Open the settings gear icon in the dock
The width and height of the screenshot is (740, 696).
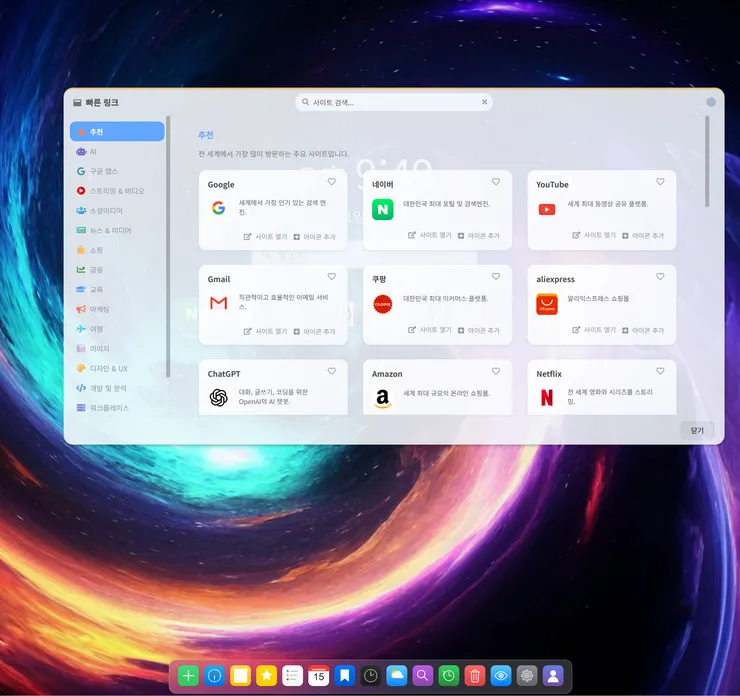pos(527,676)
